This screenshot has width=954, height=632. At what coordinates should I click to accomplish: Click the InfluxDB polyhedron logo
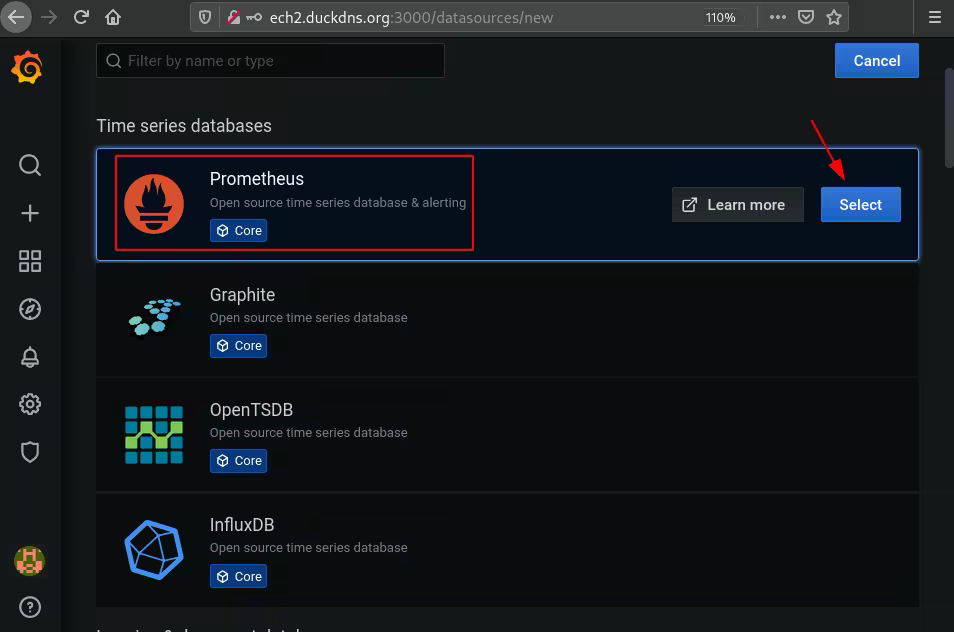point(154,550)
